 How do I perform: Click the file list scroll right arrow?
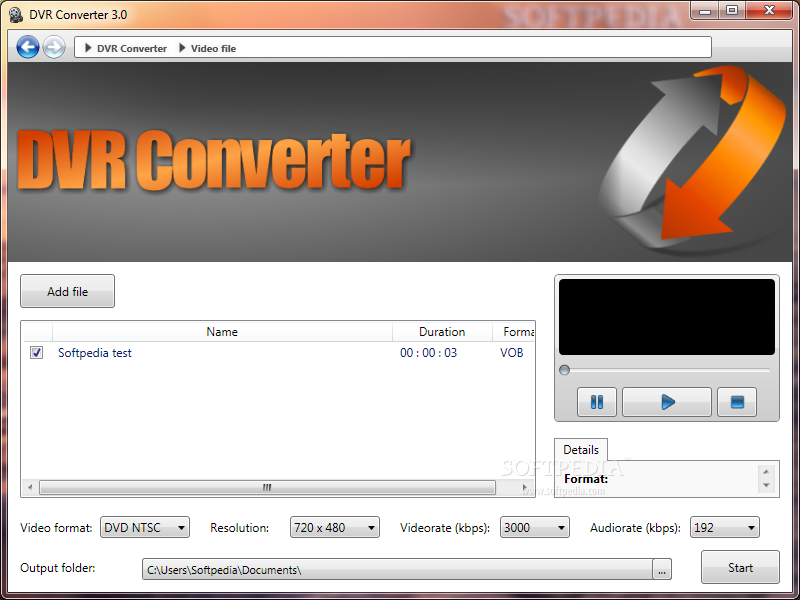click(x=524, y=487)
